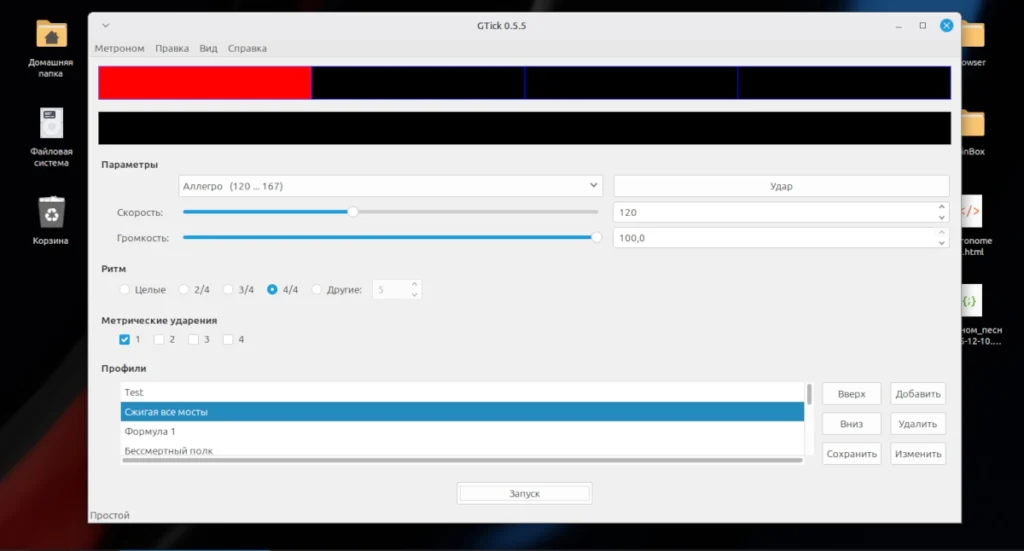Screen dimensions: 1024x551
Task: Start the metronome with Запуск
Action: pos(524,494)
